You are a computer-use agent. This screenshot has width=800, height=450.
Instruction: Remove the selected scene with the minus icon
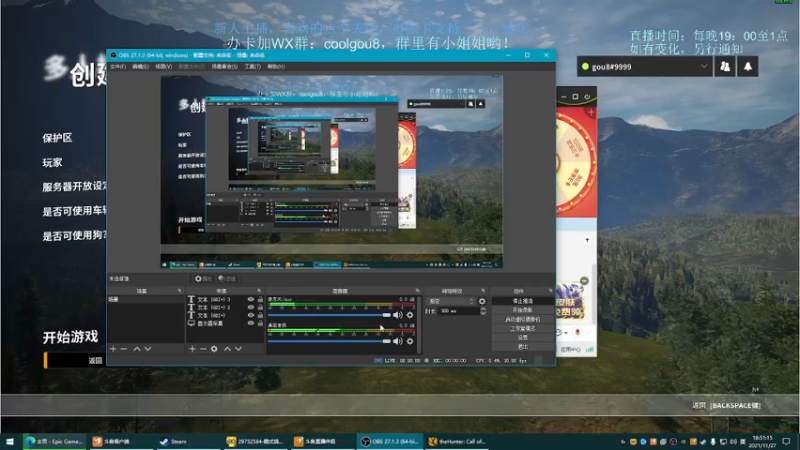pos(123,349)
